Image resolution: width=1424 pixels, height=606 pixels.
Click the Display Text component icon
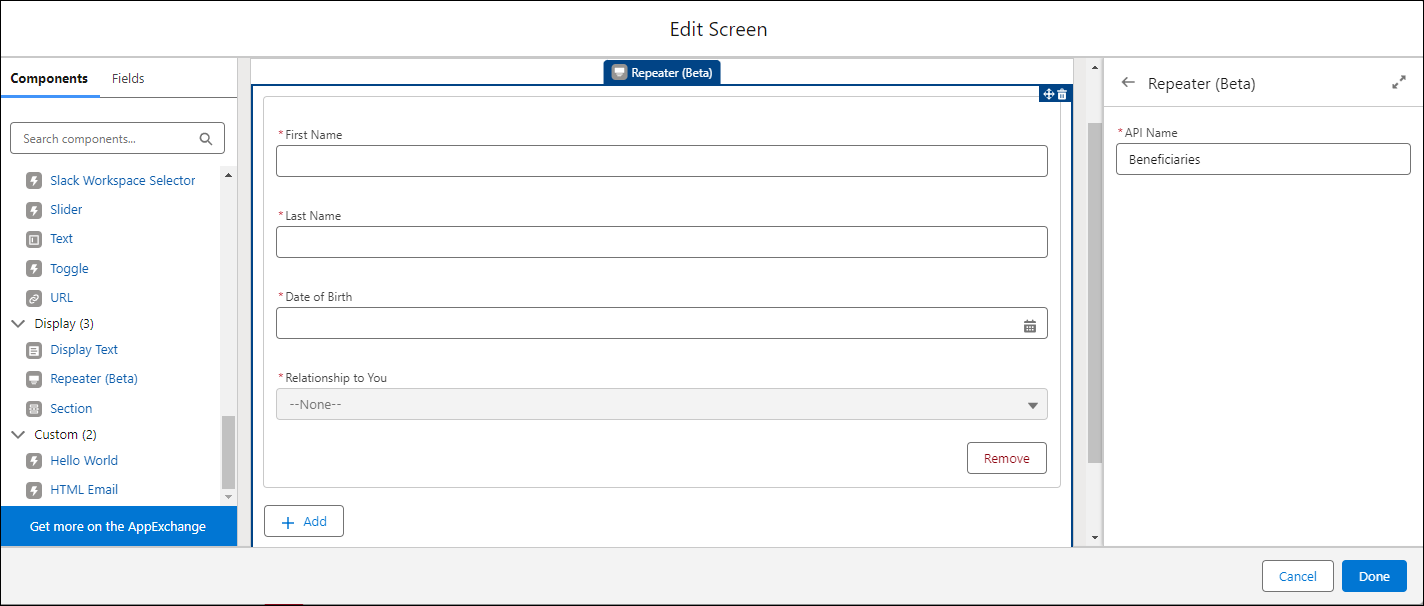pyautogui.click(x=36, y=349)
